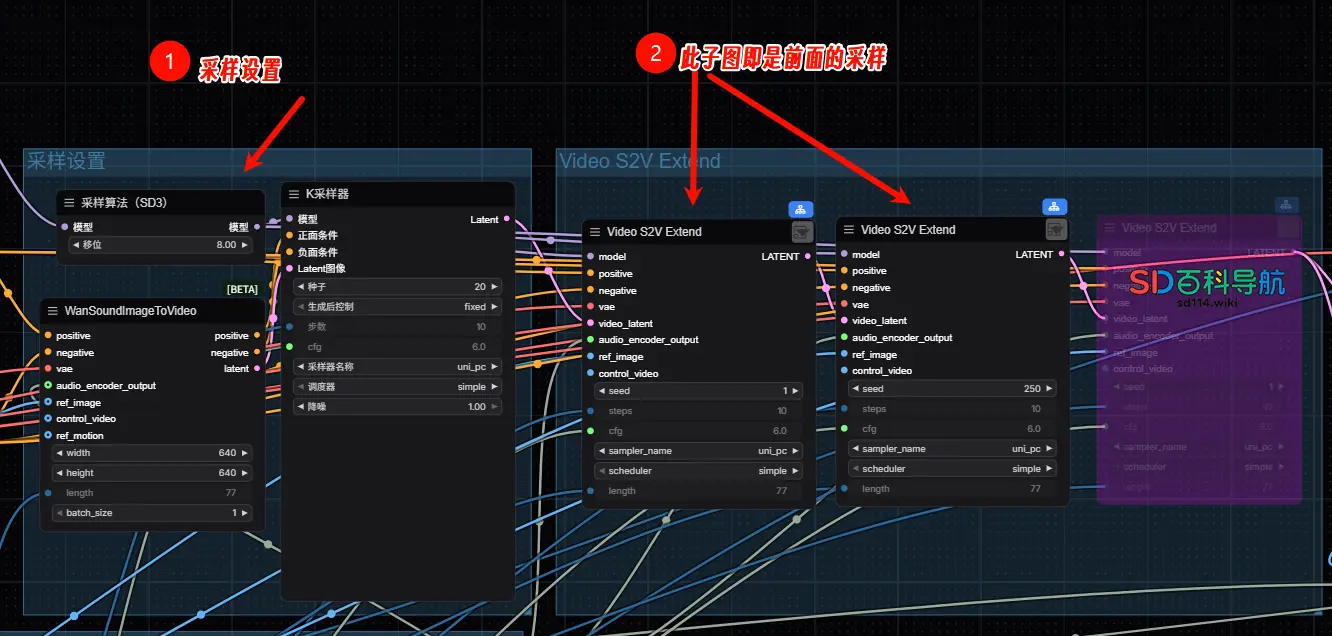Increase the width value in WanSoundImageToVideo
The height and width of the screenshot is (636, 1332).
246,453
